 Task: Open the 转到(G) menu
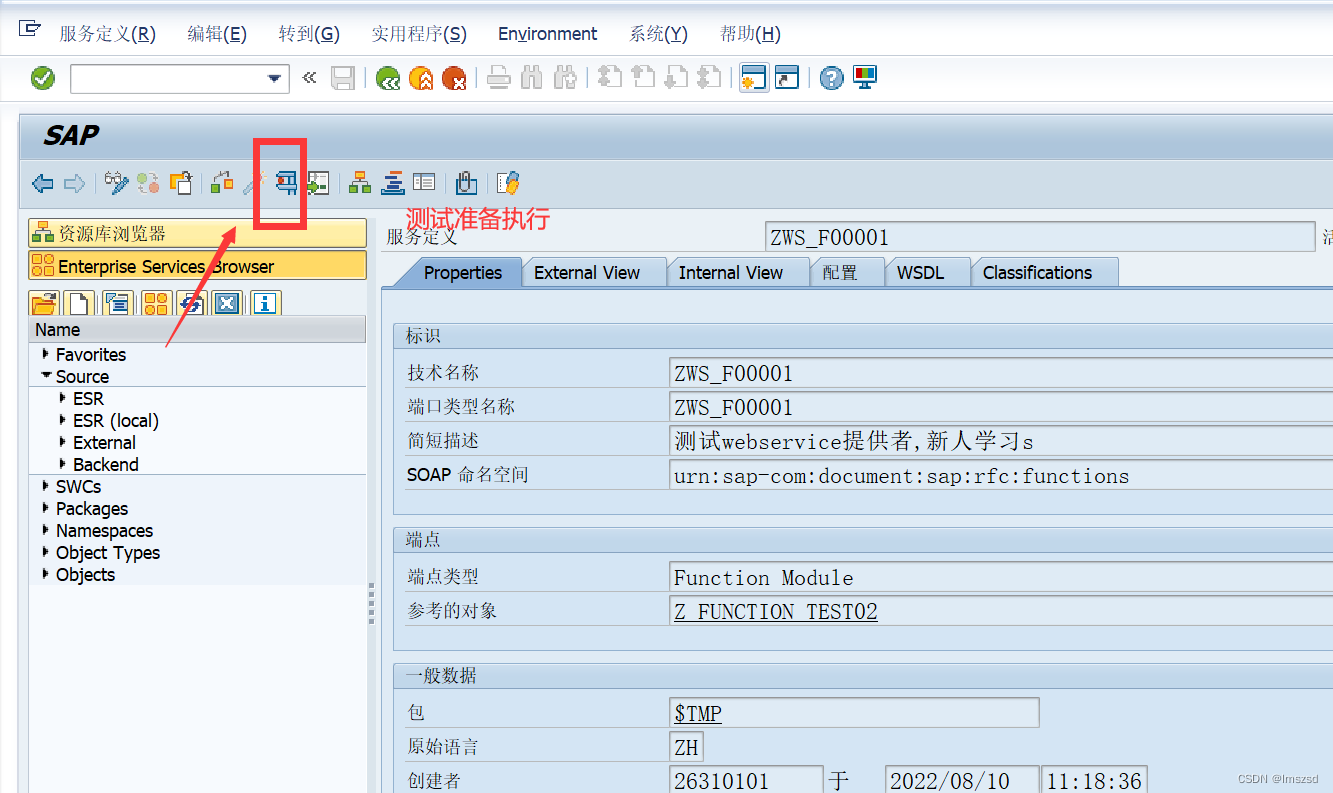(x=309, y=34)
